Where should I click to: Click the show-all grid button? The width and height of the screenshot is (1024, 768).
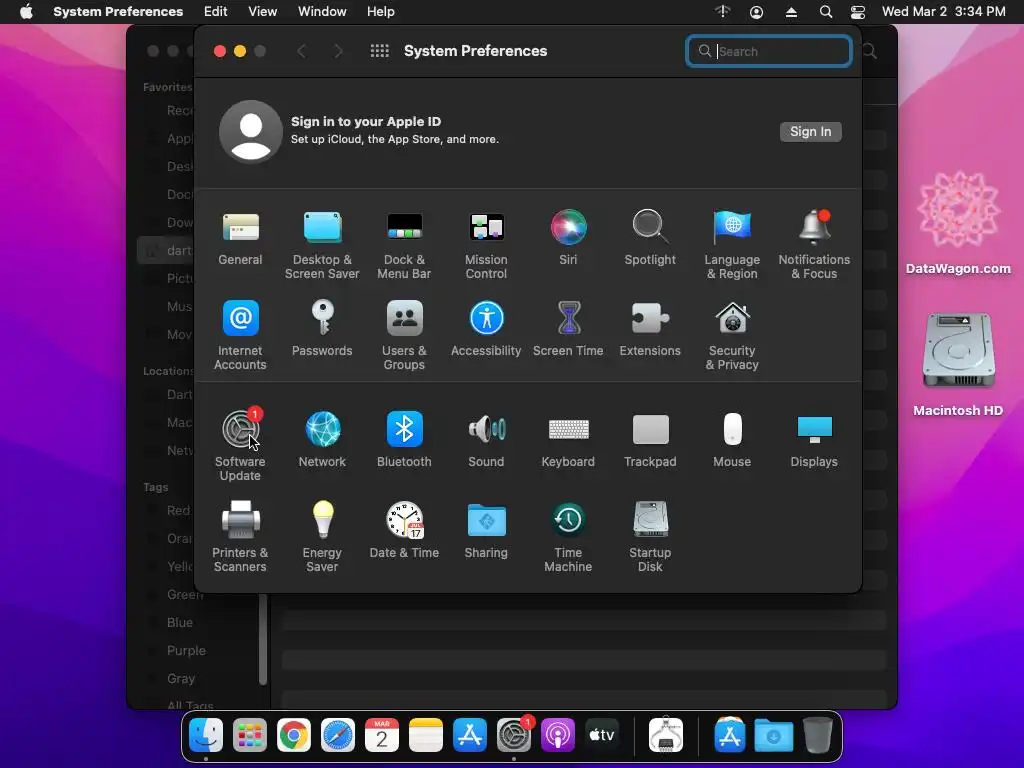(x=379, y=51)
